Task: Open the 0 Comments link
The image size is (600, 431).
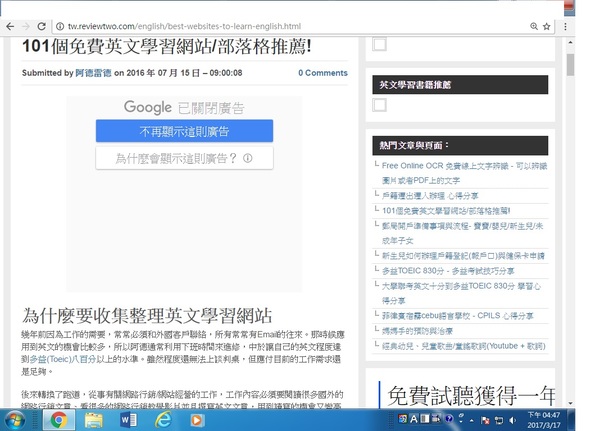Action: (323, 73)
